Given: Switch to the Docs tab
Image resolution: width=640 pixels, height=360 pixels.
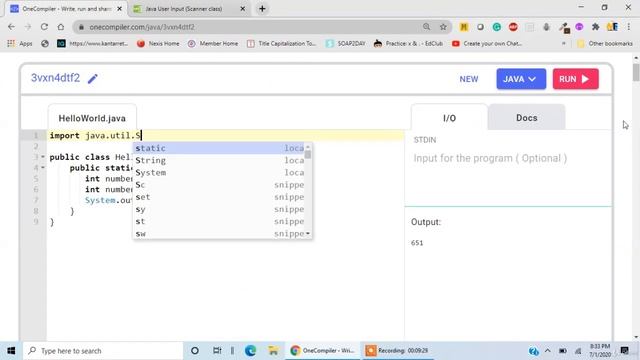Looking at the screenshot, I should [527, 118].
